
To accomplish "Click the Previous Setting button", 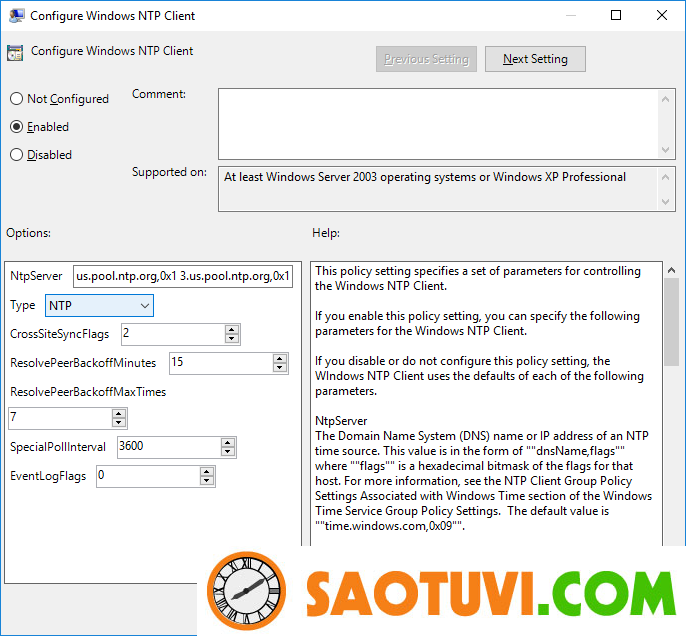I will click(x=426, y=59).
